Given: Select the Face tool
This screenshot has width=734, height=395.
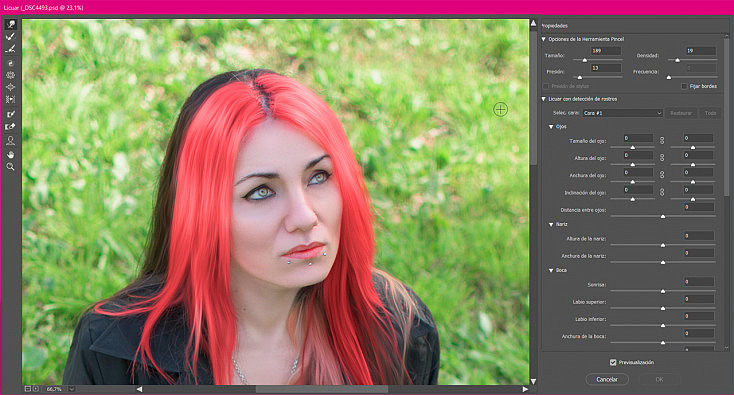Looking at the screenshot, I should (10, 140).
